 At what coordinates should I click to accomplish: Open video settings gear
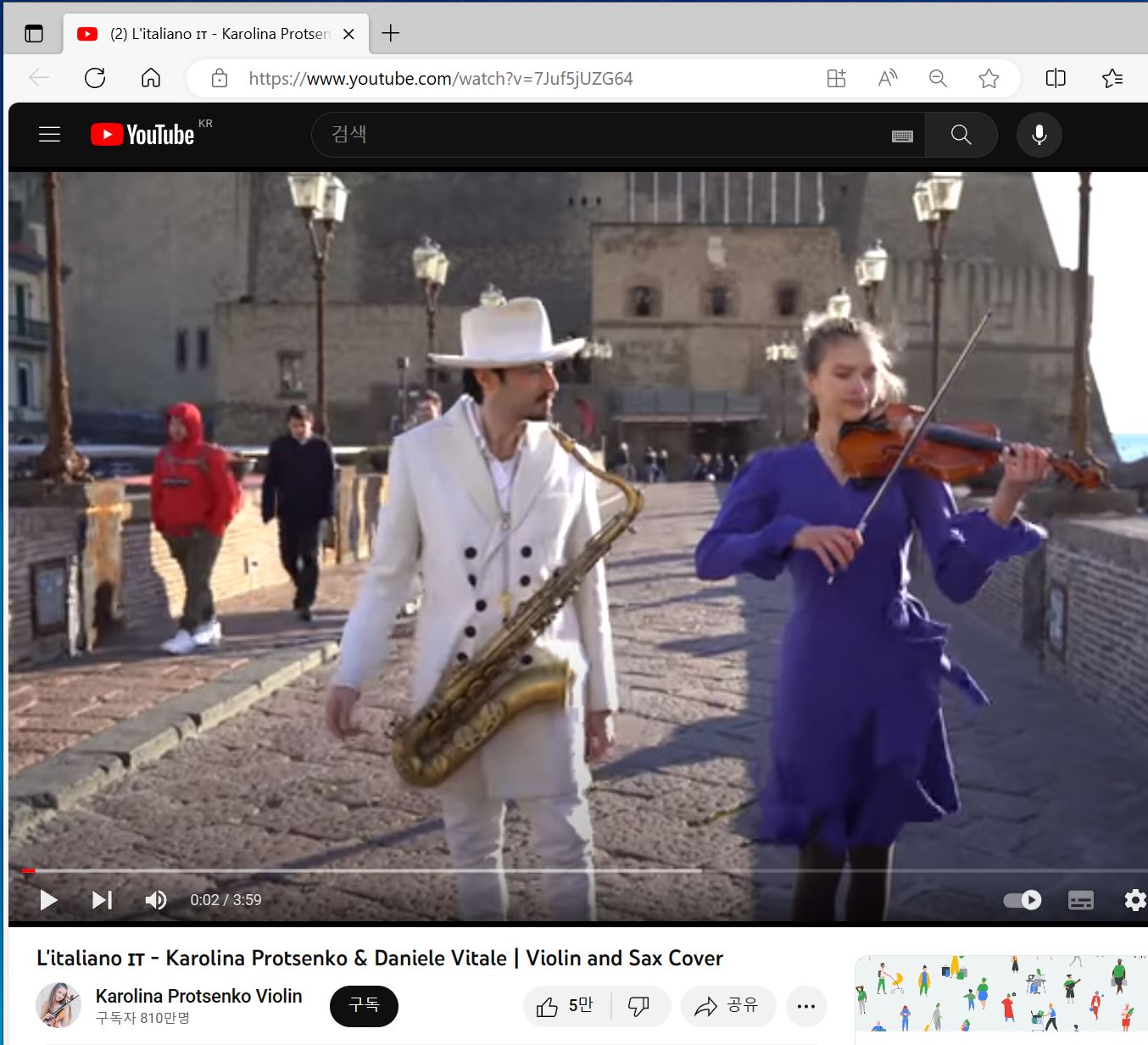click(1134, 900)
